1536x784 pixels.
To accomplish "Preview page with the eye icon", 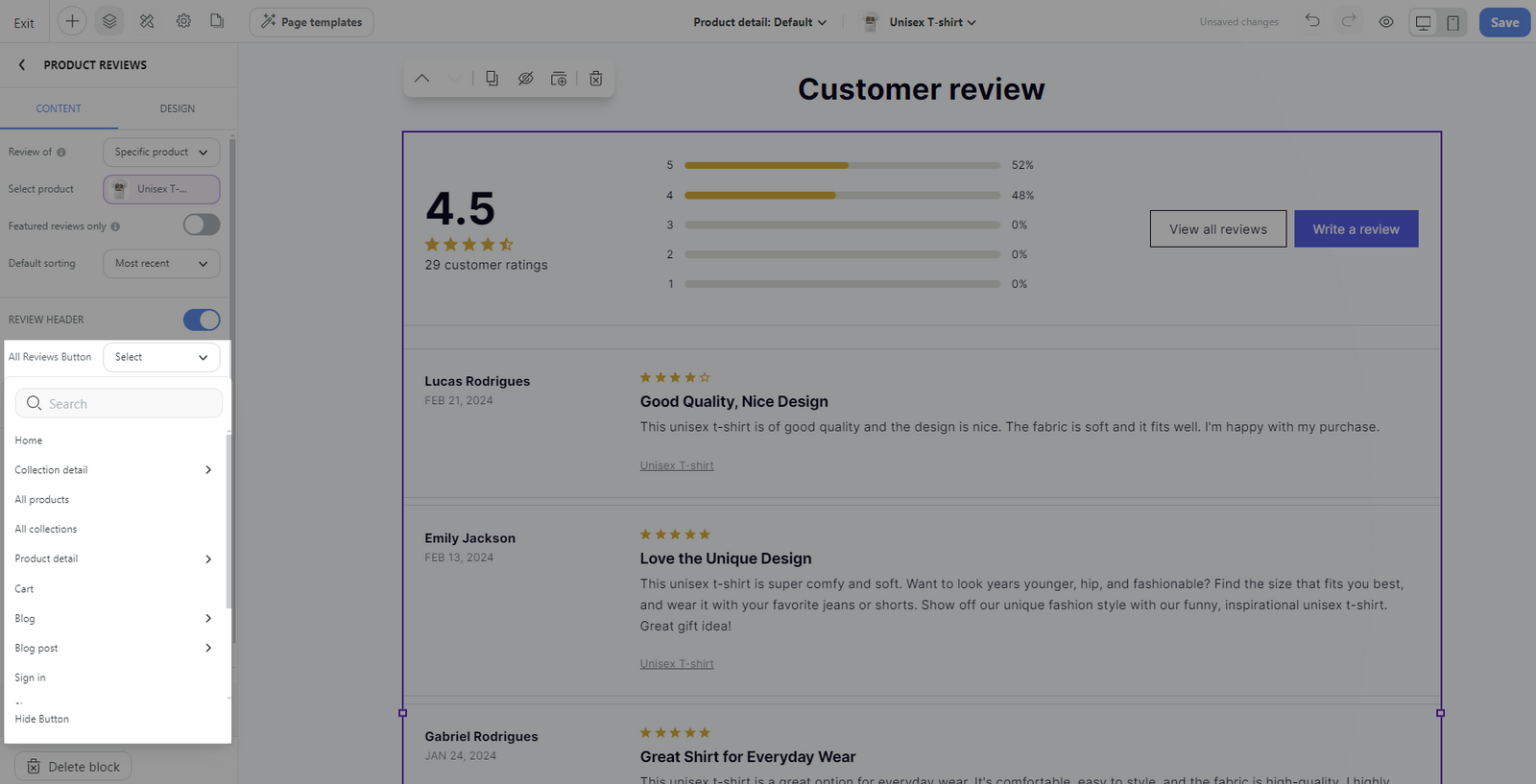I will [1386, 22].
